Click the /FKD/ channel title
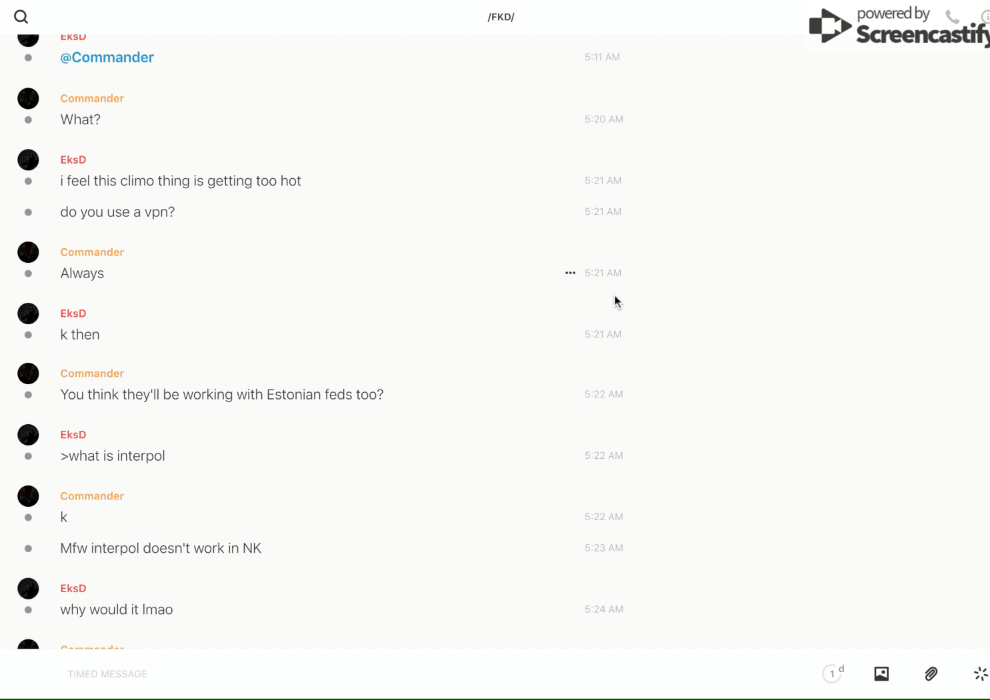 501,17
